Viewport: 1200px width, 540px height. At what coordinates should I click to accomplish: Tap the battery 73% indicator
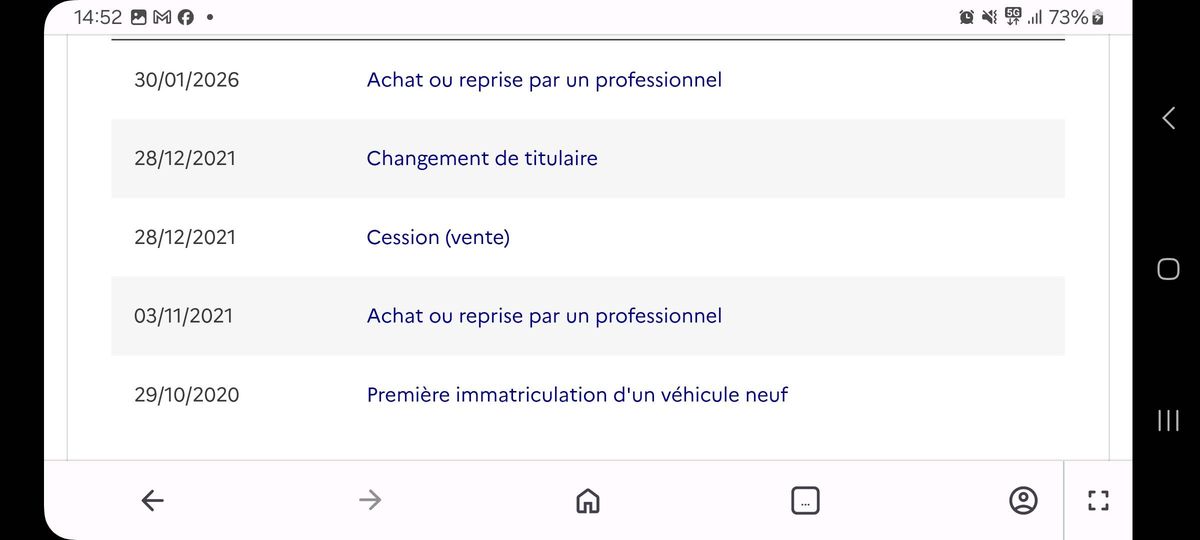[1076, 18]
